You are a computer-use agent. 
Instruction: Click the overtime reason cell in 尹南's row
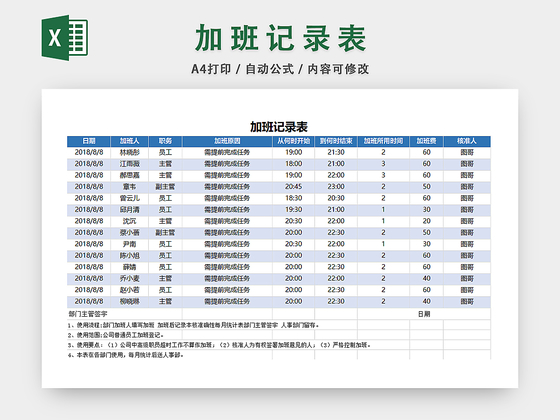(227, 244)
